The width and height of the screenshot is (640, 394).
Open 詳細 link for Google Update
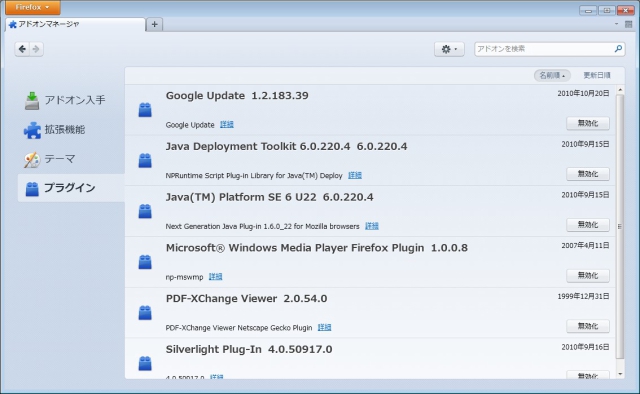point(227,125)
